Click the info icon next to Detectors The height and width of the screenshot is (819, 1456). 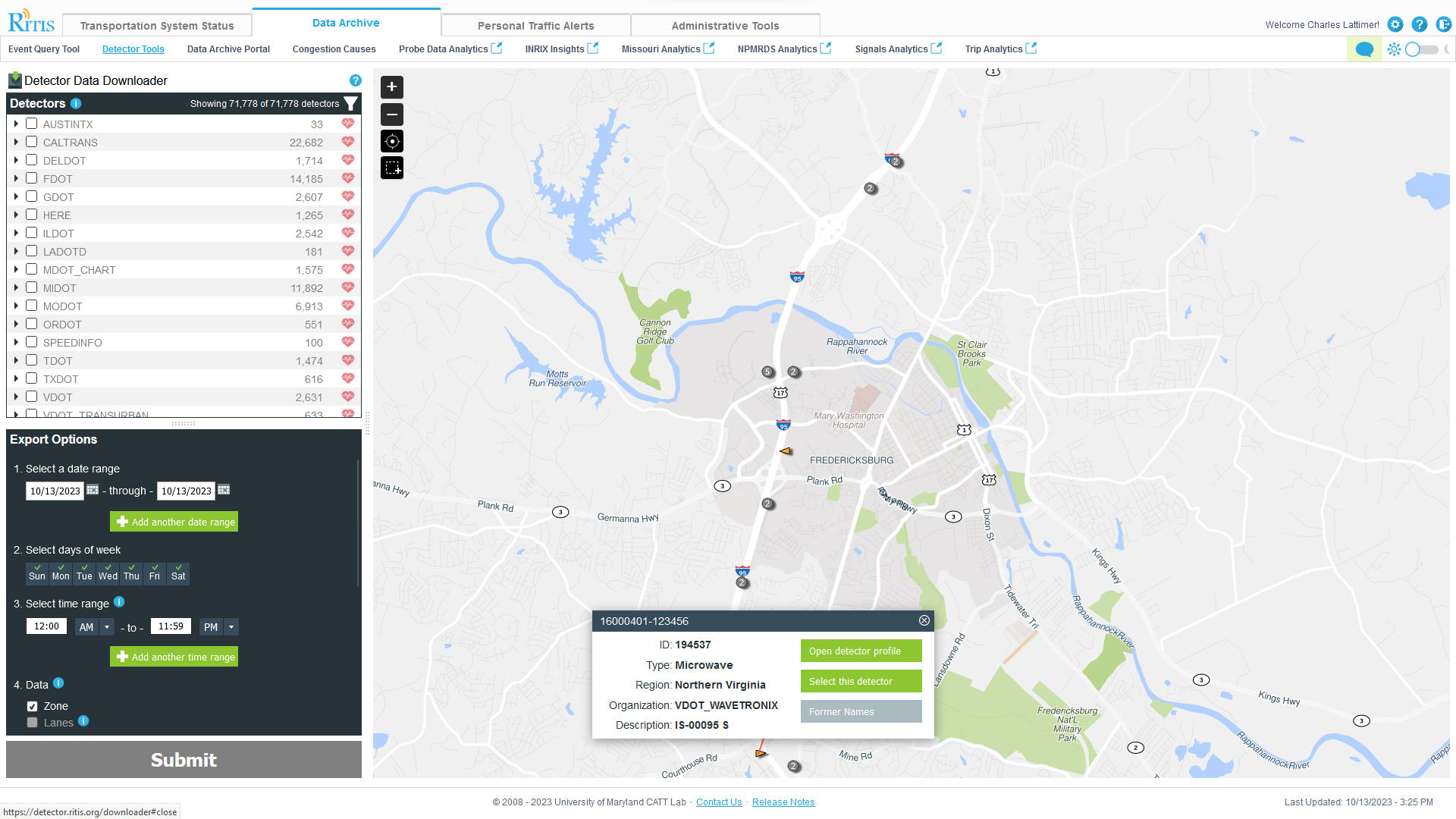[75, 104]
